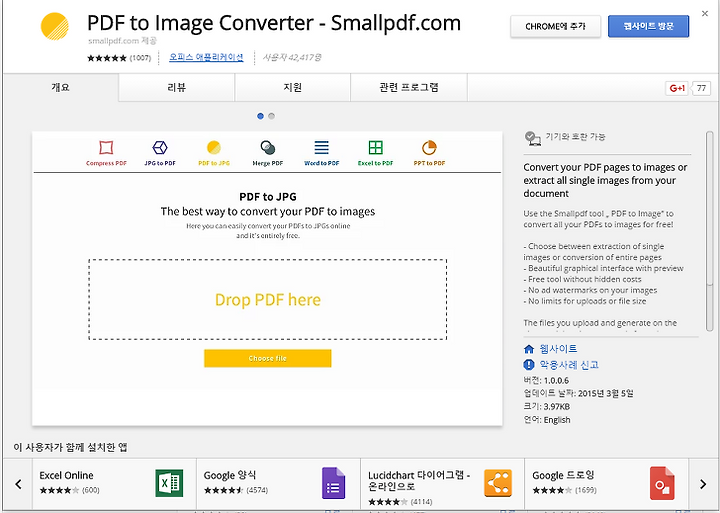Click the CHROME에 추가 button
Image resolution: width=720 pixels, height=513 pixels.
[x=555, y=26]
